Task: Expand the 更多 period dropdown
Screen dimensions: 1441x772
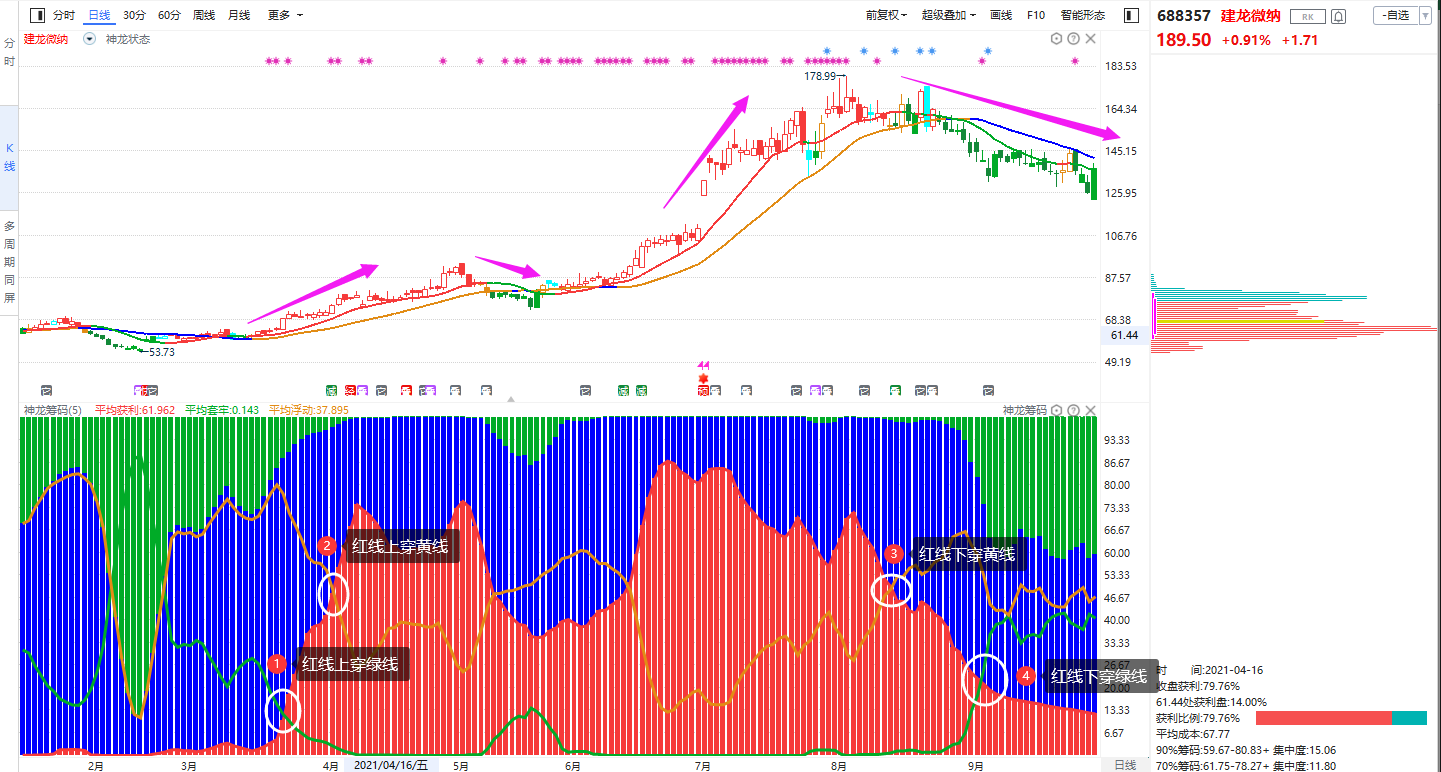Action: 285,15
